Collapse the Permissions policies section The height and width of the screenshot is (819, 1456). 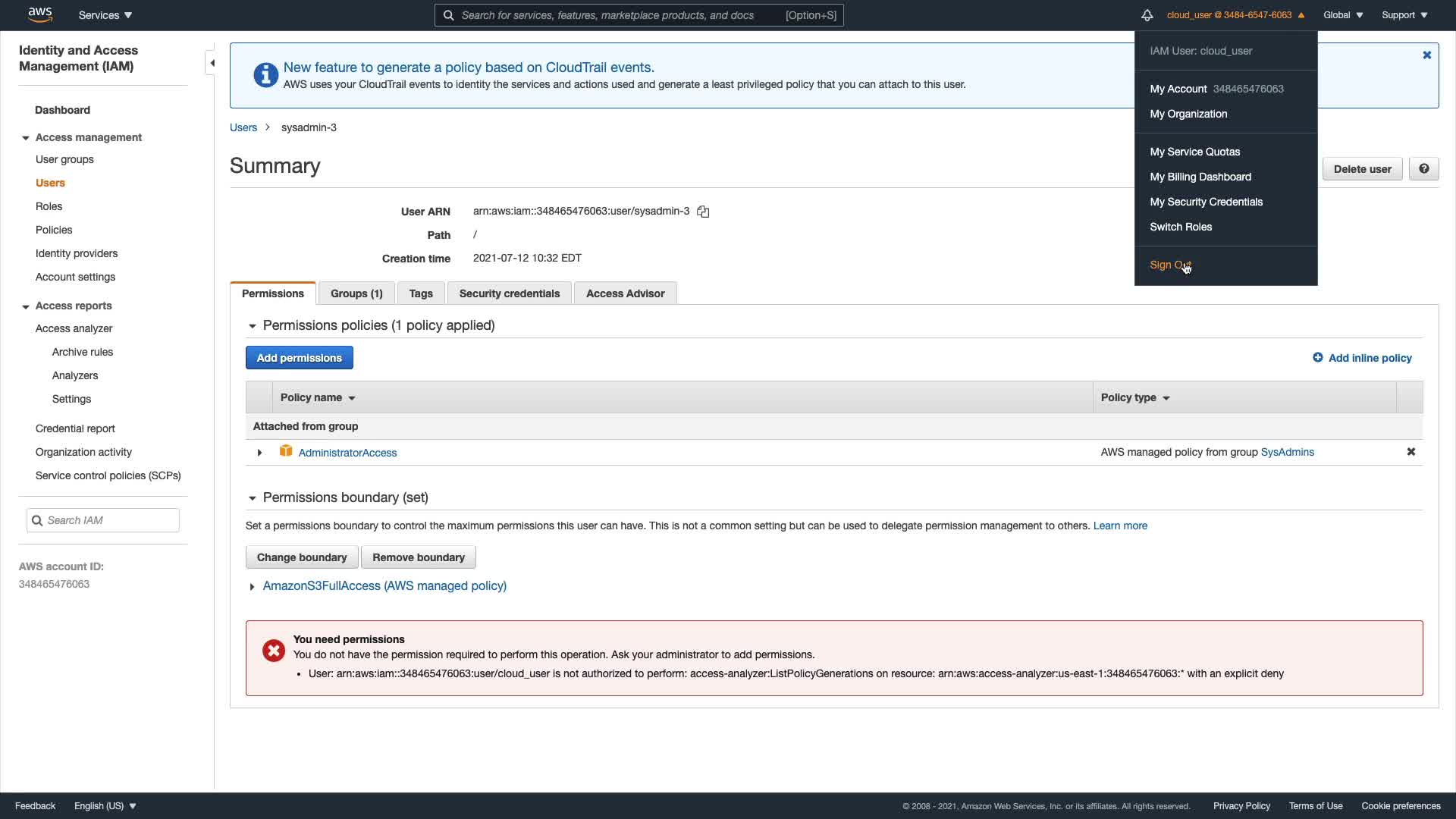coord(252,326)
